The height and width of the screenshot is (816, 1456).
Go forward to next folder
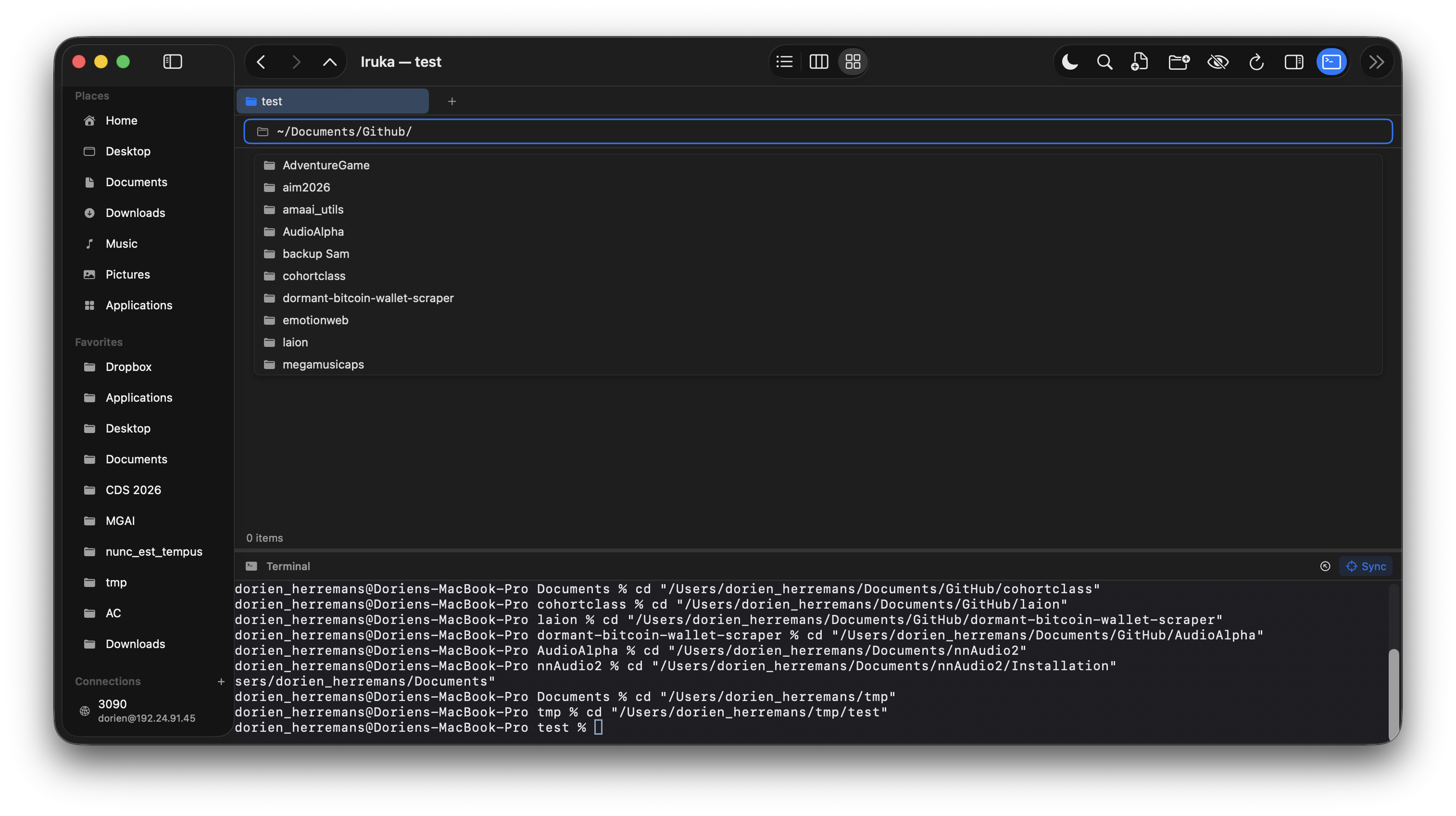(x=296, y=62)
